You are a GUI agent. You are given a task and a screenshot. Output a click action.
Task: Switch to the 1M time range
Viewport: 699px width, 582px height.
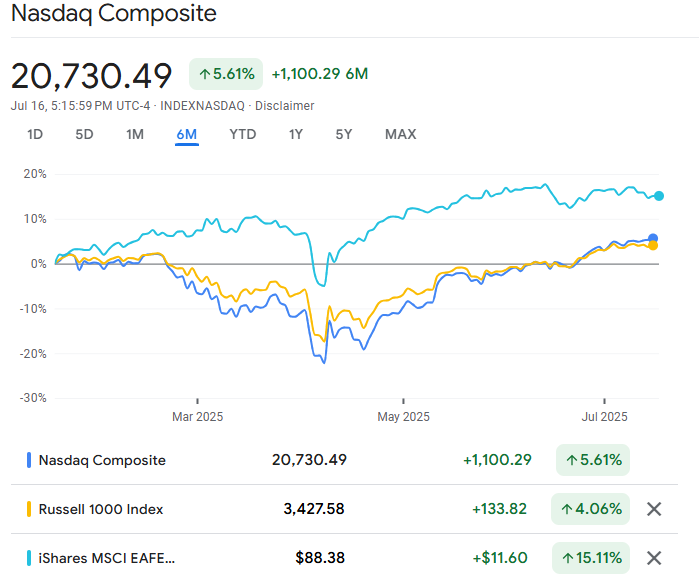click(135, 134)
